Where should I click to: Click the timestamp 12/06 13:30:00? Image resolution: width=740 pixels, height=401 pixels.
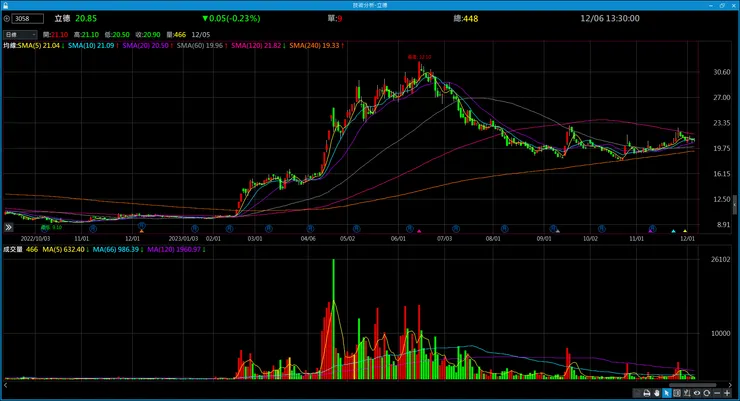click(610, 18)
